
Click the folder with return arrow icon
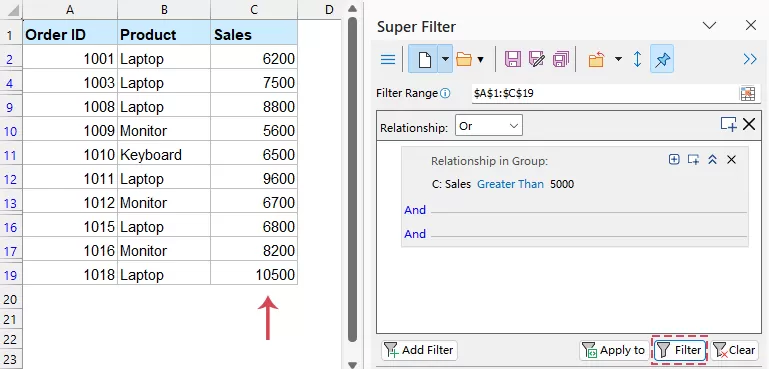point(596,60)
